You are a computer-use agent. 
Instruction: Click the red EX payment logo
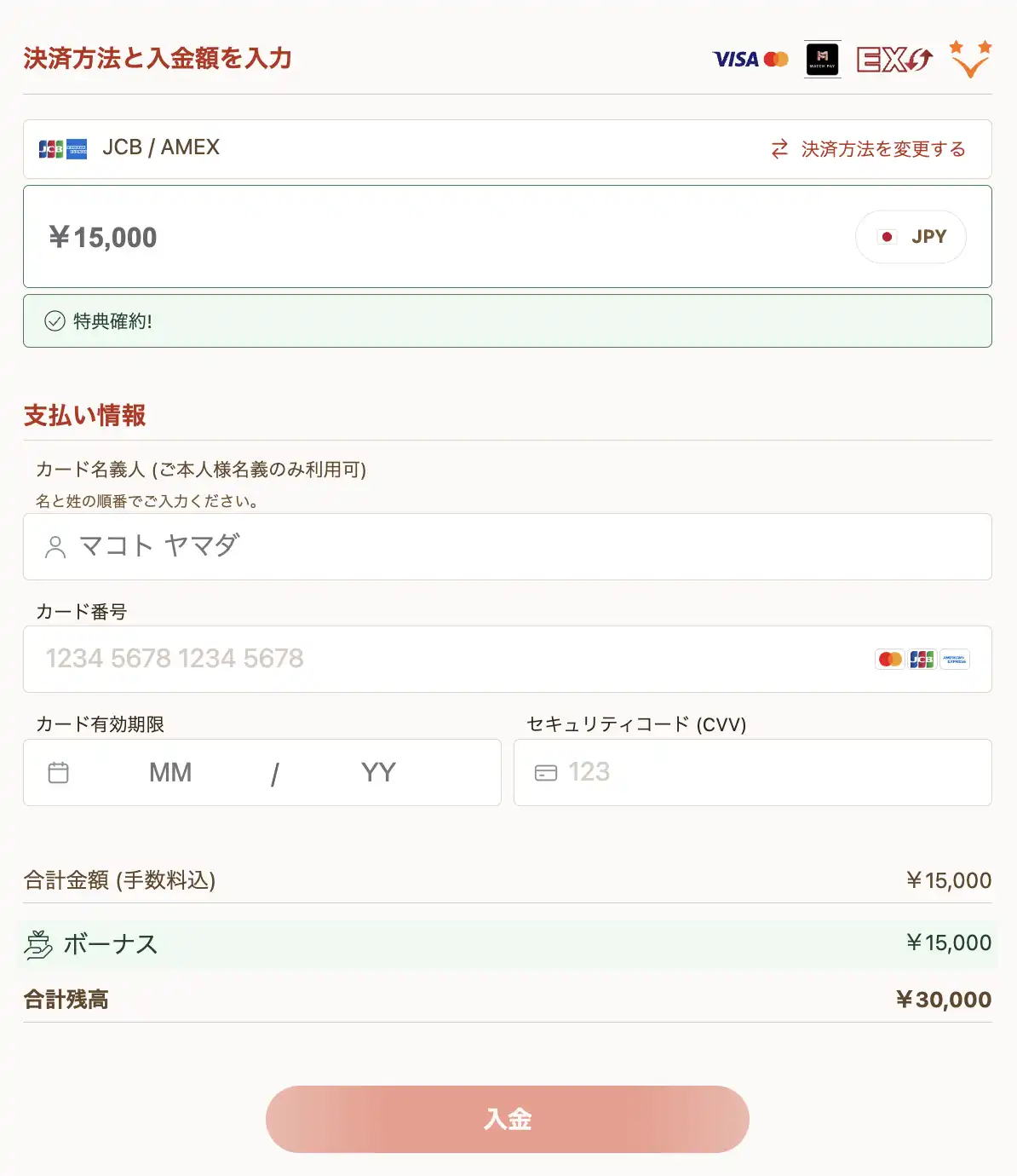pos(894,59)
